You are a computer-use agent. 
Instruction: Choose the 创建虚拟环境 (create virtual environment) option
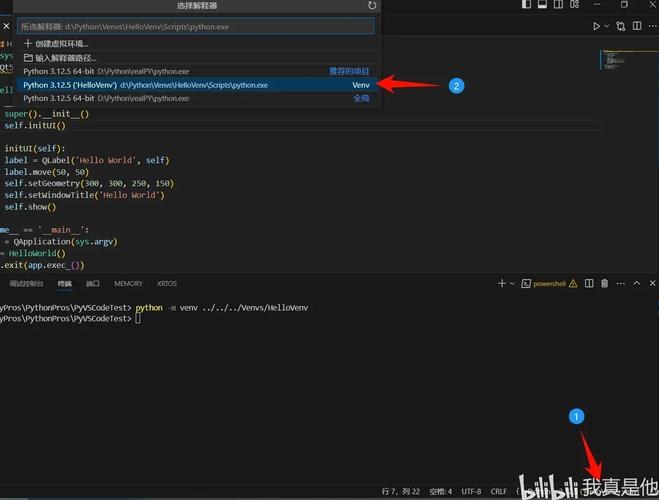[x=195, y=43]
